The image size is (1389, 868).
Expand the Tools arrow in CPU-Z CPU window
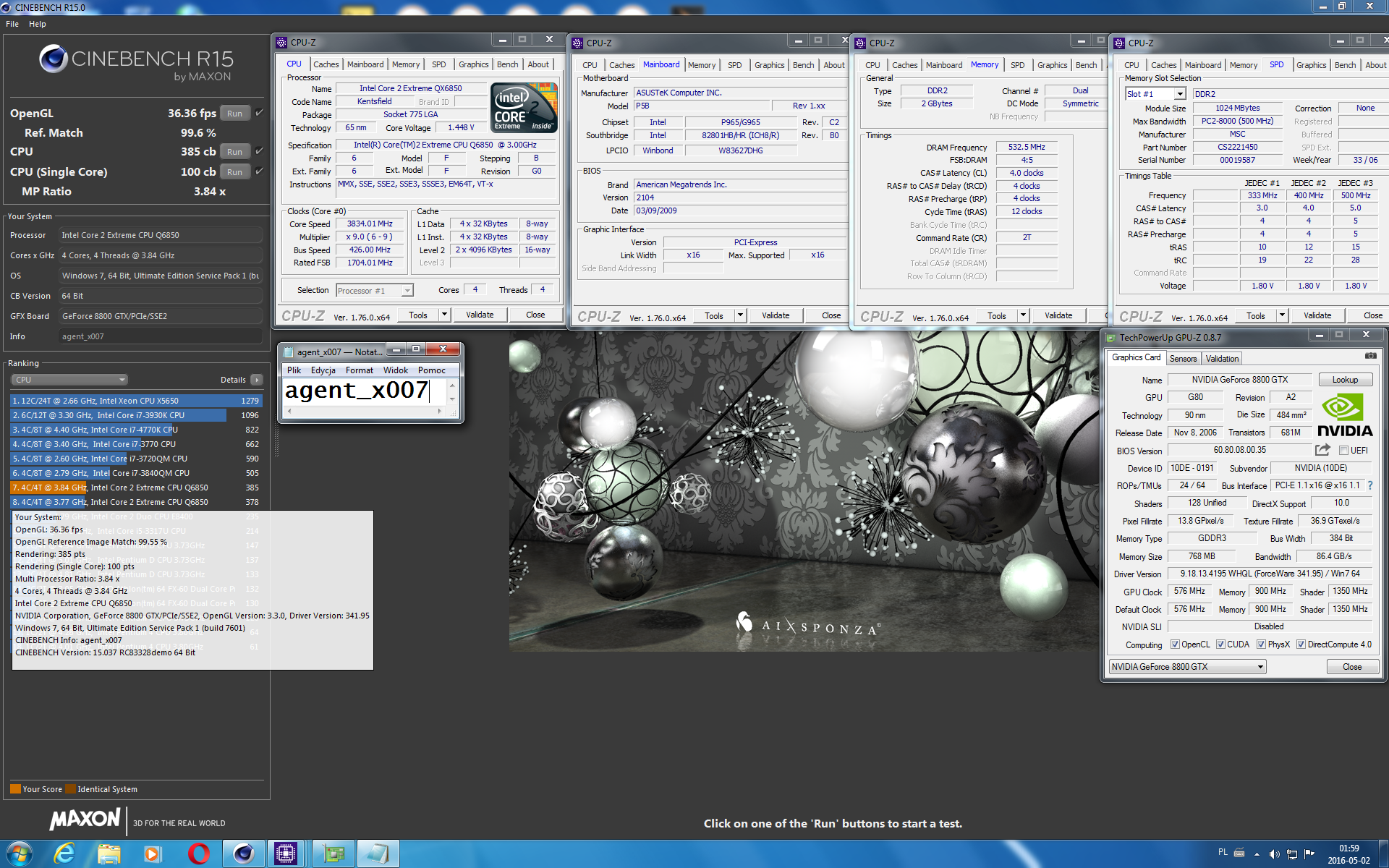click(444, 315)
